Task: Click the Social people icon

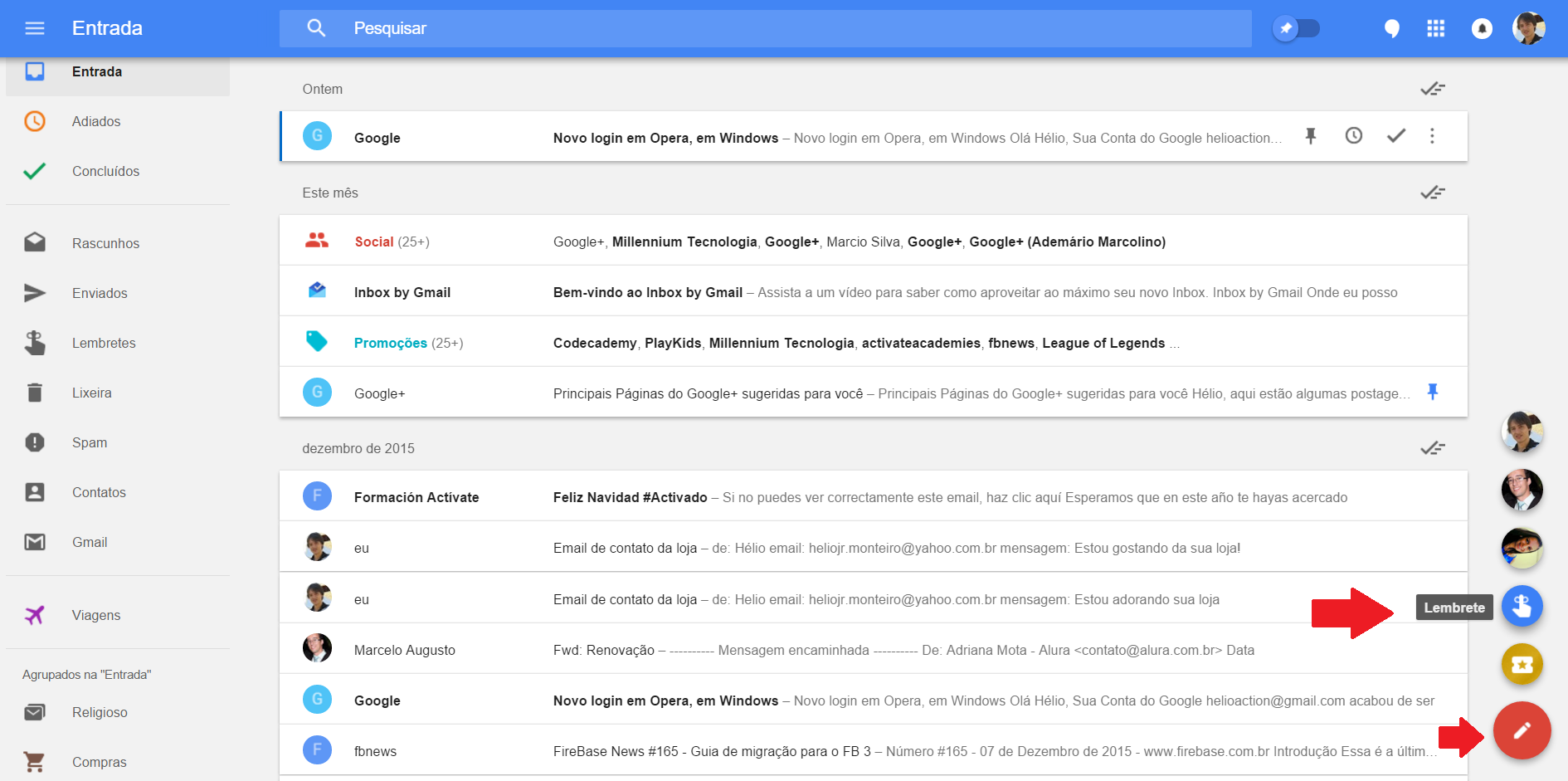Action: pos(317,241)
